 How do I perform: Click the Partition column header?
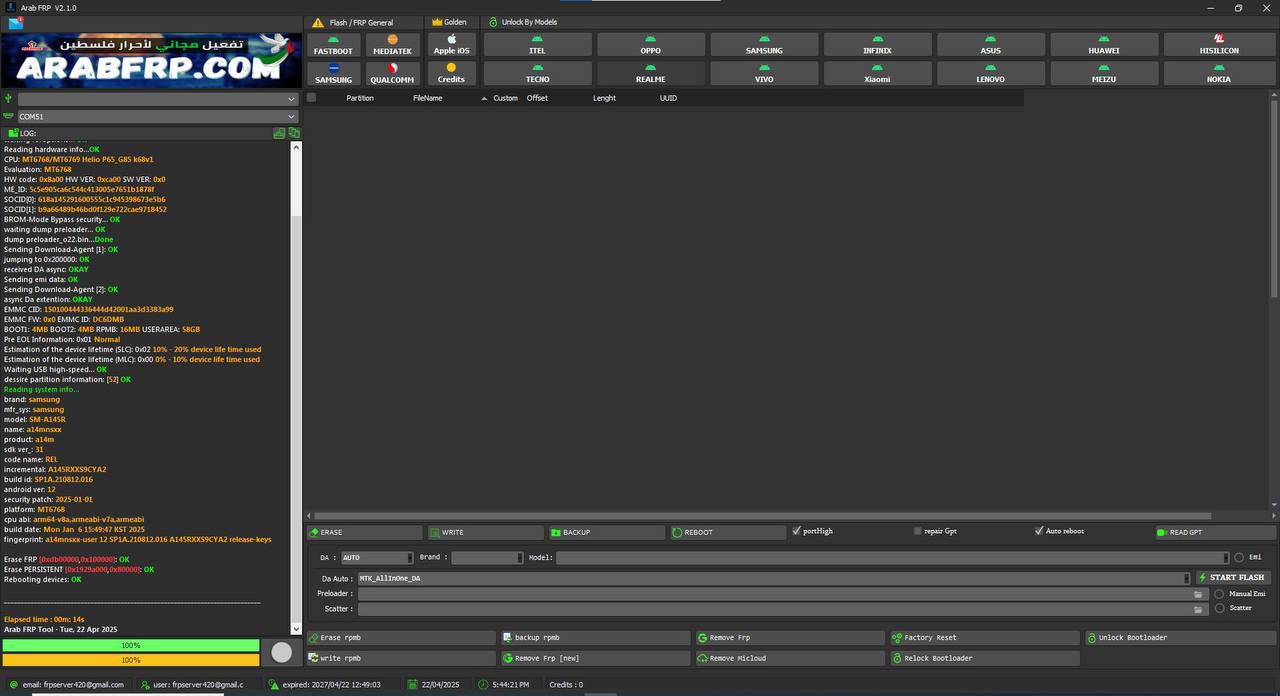tap(360, 98)
